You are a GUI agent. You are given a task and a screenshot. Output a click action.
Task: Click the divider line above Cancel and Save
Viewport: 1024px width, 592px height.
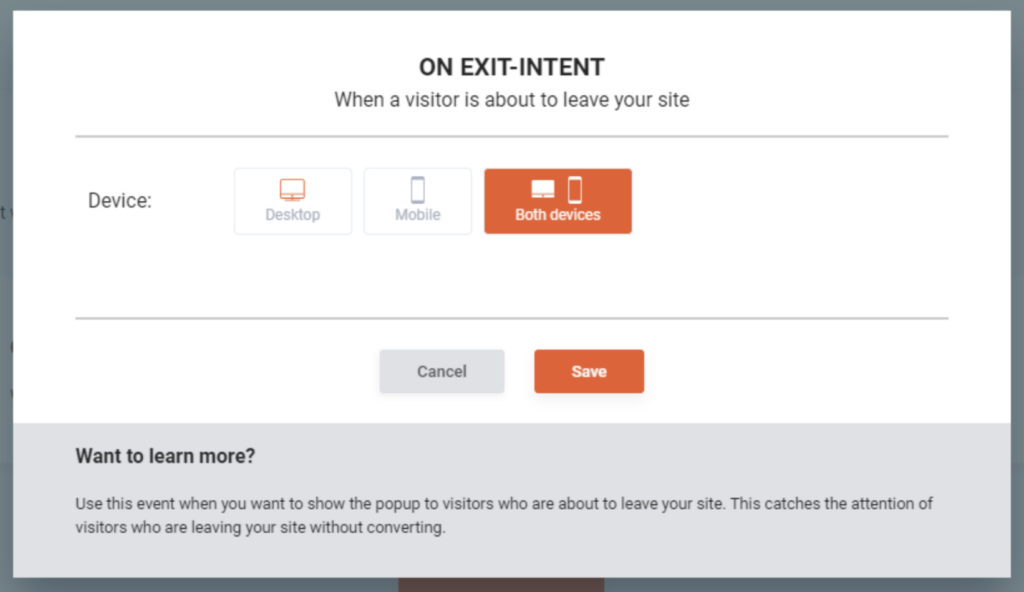pyautogui.click(x=511, y=319)
